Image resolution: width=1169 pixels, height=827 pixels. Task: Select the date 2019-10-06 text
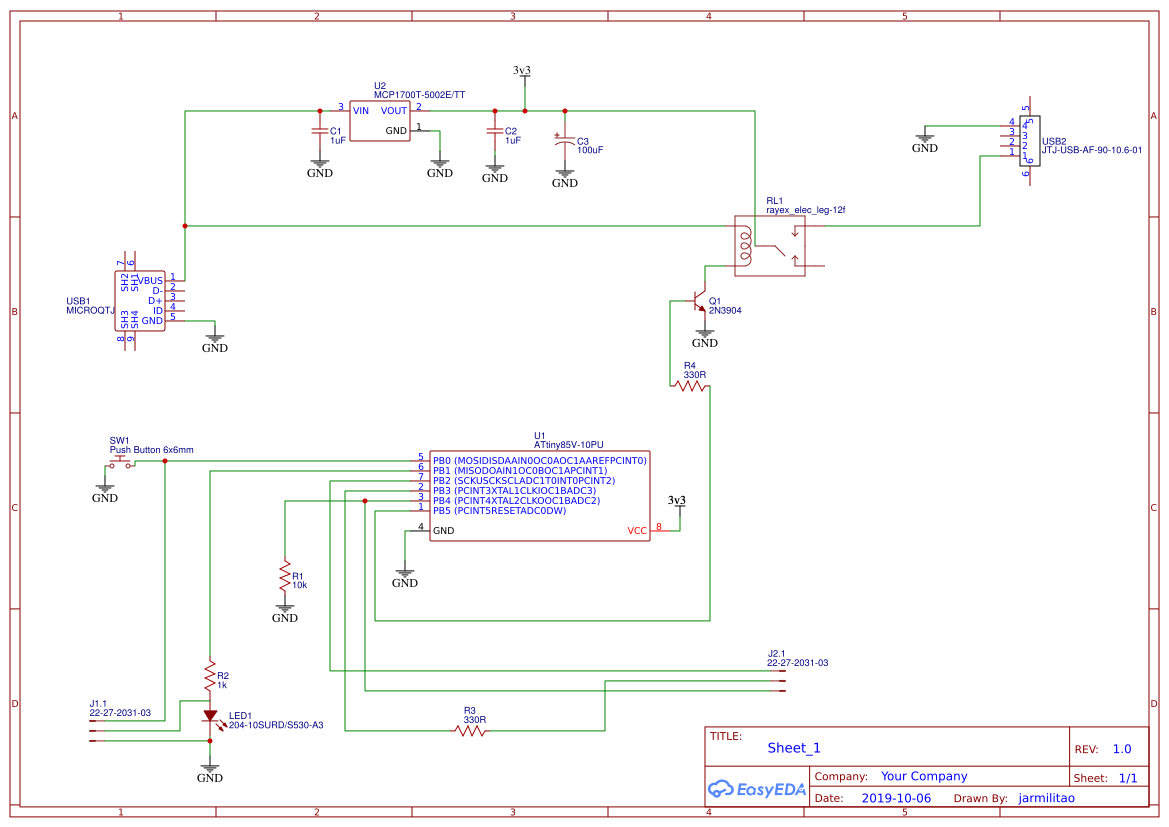[x=896, y=798]
